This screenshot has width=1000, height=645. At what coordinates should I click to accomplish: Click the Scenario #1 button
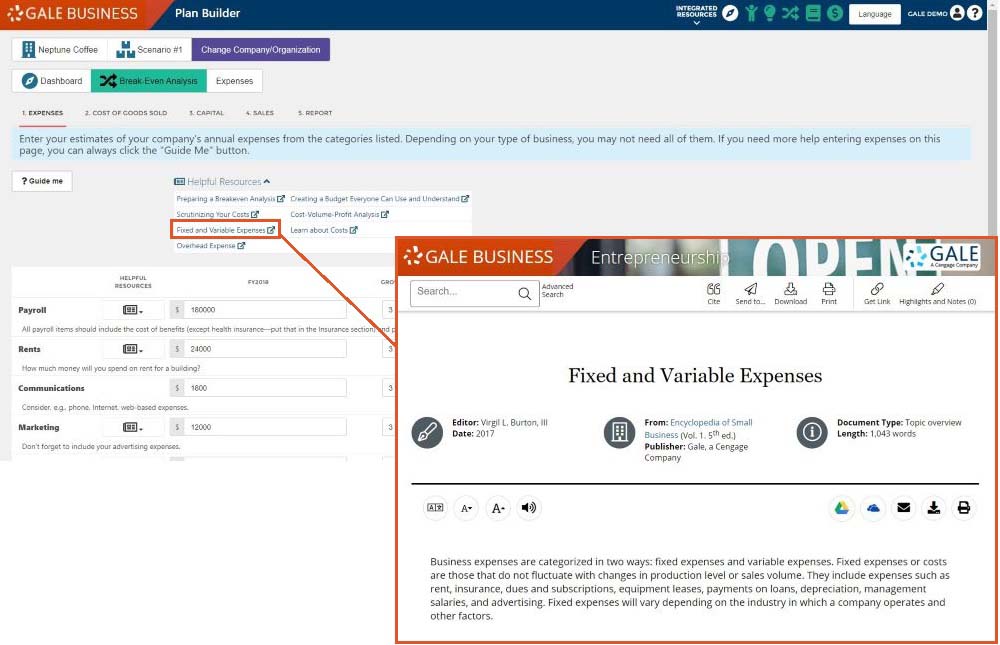coord(149,50)
